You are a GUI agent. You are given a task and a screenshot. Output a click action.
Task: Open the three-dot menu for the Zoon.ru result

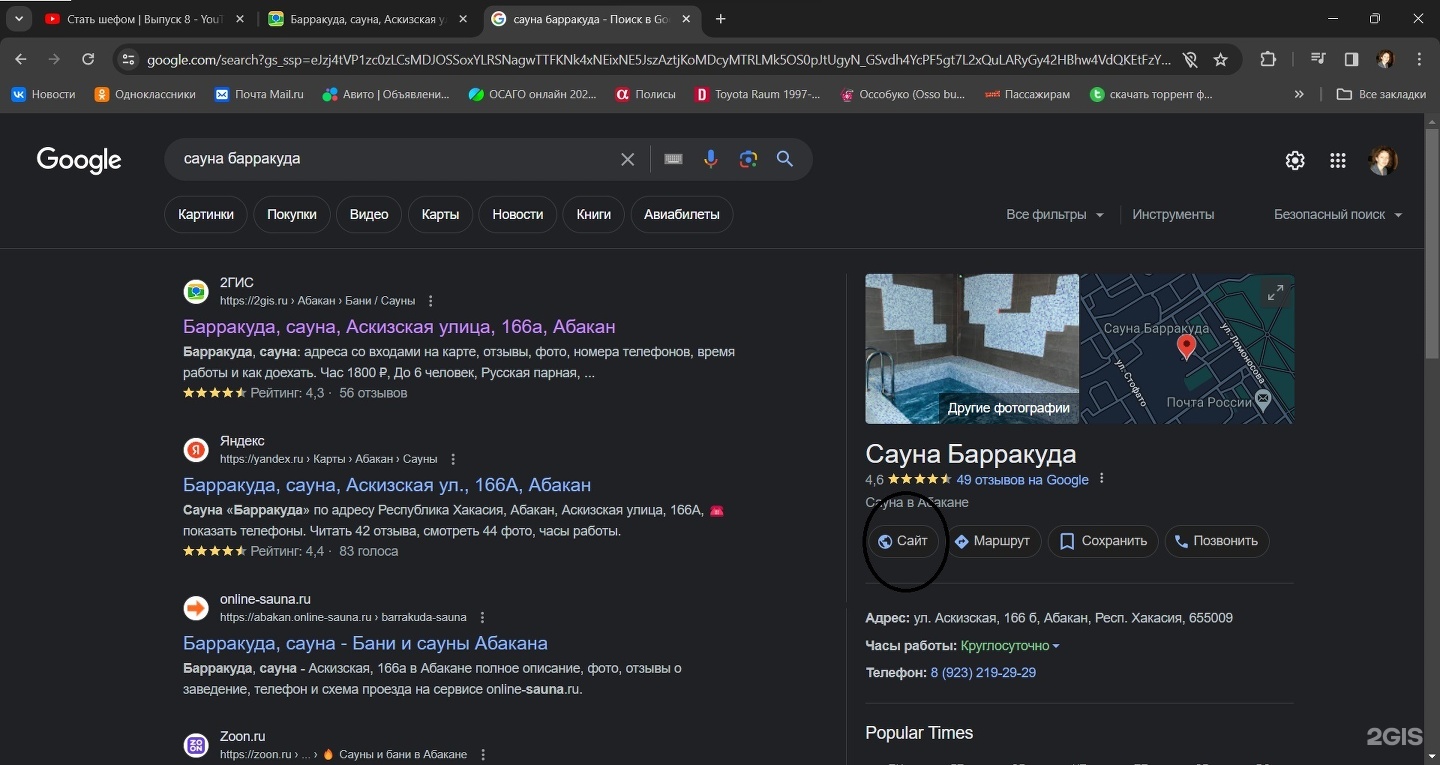(483, 754)
